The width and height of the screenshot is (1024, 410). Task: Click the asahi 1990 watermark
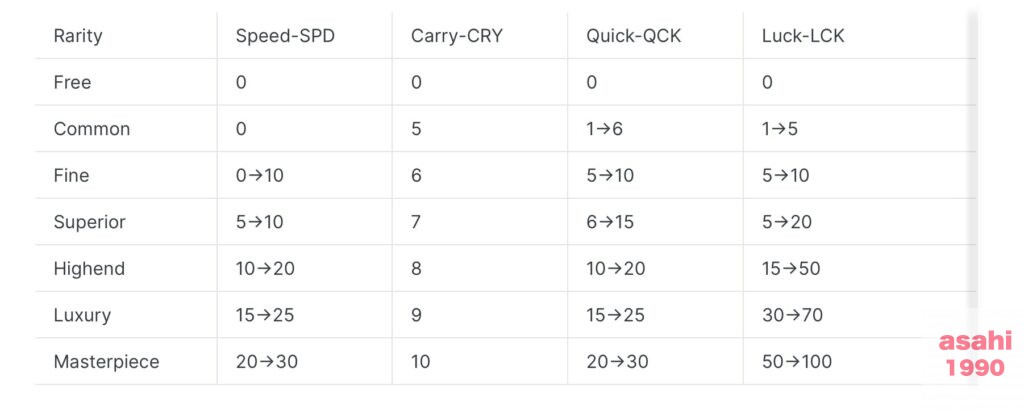975,353
